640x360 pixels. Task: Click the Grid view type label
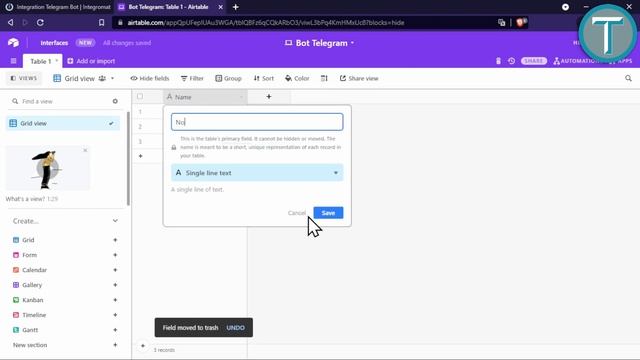[28, 240]
